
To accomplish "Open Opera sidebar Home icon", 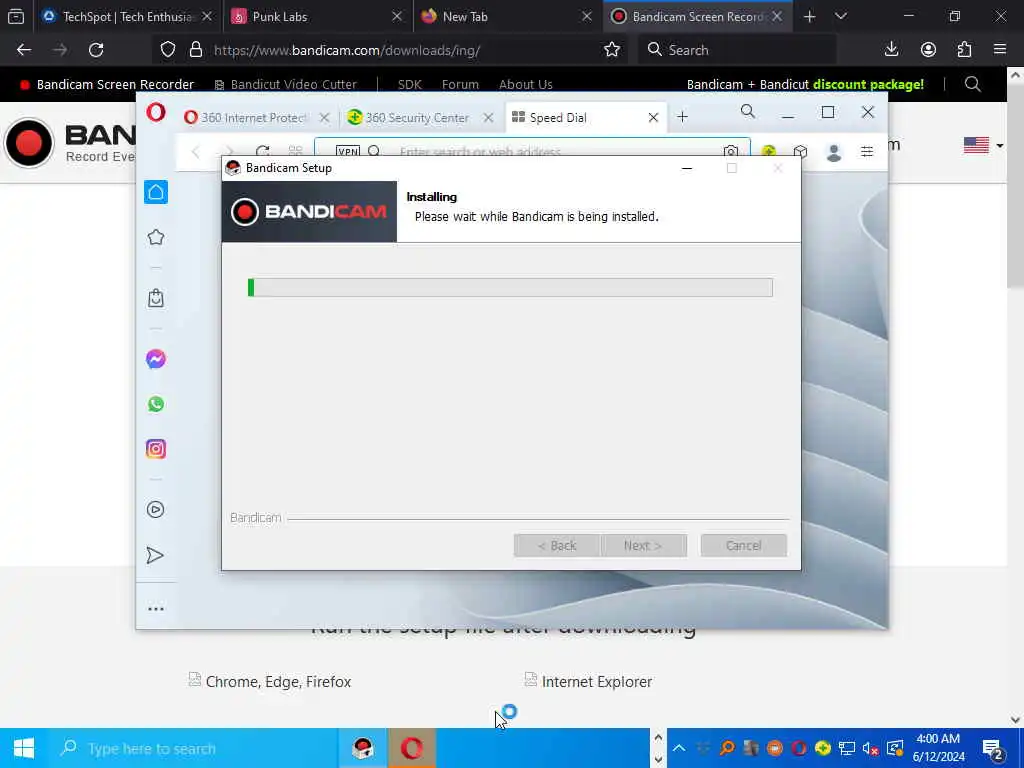I will [155, 192].
